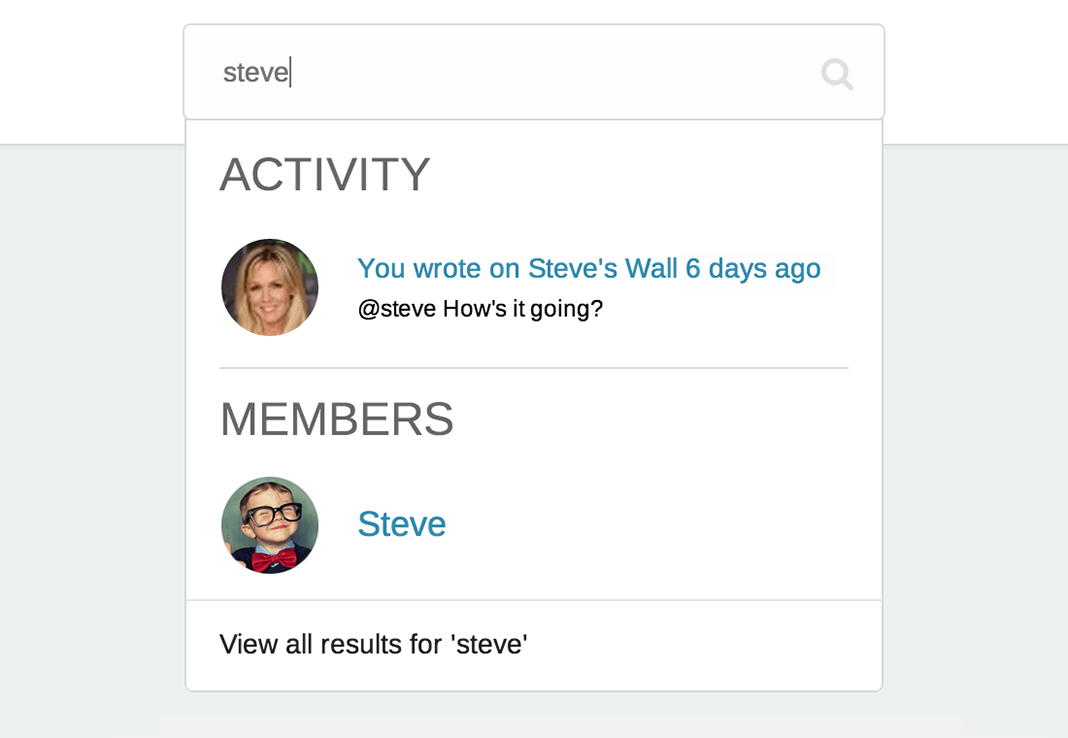The width and height of the screenshot is (1068, 738).
Task: Click the magnifying glass search icon
Action: click(836, 74)
